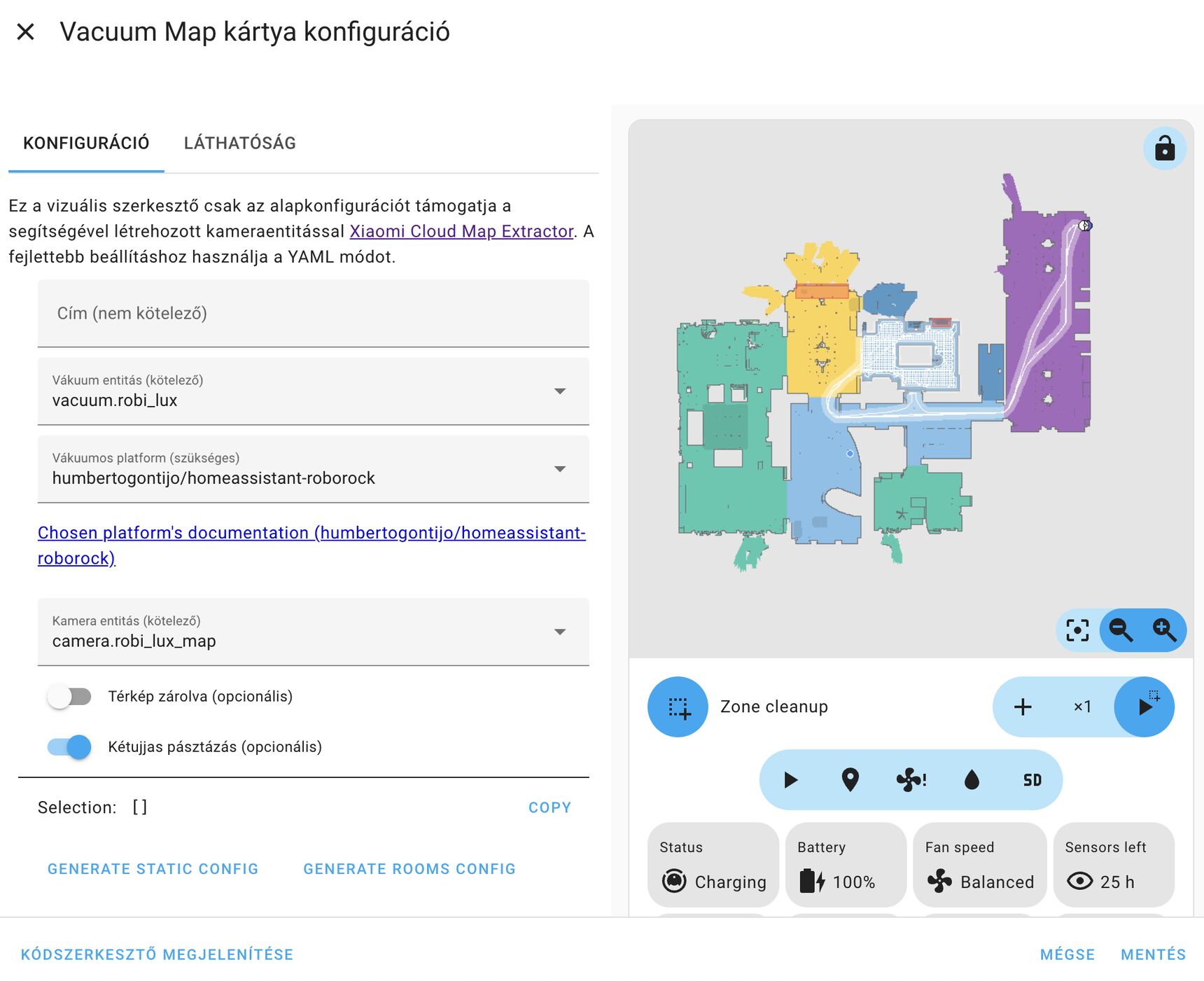
Task: Open chosen platform's documentation link
Action: pyautogui.click(x=311, y=545)
